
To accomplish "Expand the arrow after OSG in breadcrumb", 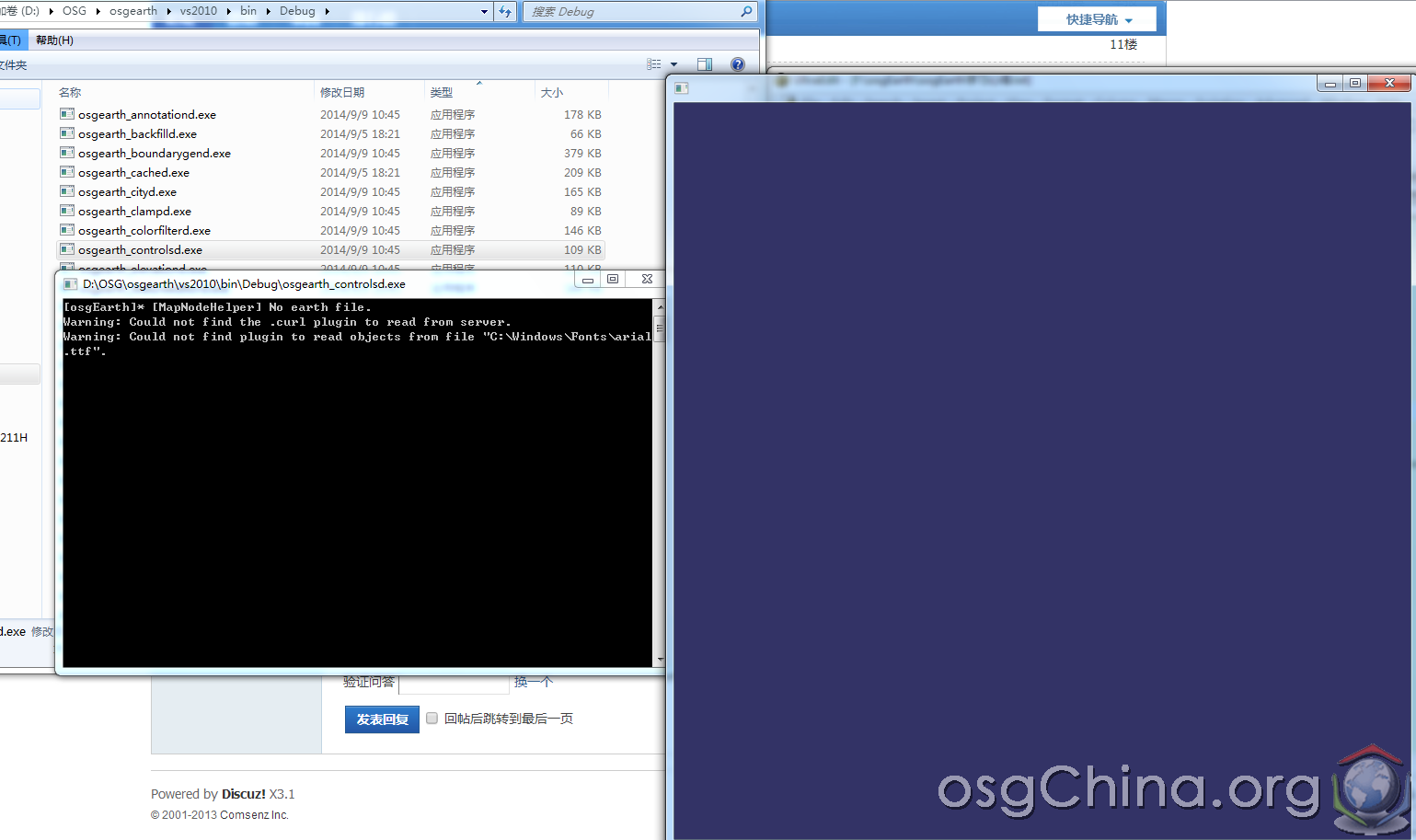I will pos(98,11).
